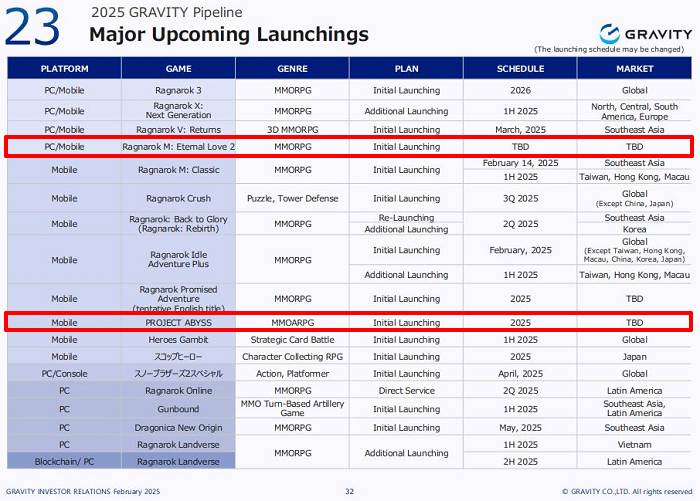Click the '3Q 2025' schedule cell
This screenshot has height=501, width=700.
click(520, 198)
